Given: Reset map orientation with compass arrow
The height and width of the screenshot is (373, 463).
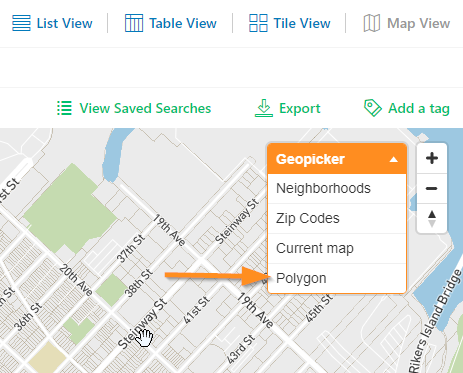Looking at the screenshot, I should point(432,218).
